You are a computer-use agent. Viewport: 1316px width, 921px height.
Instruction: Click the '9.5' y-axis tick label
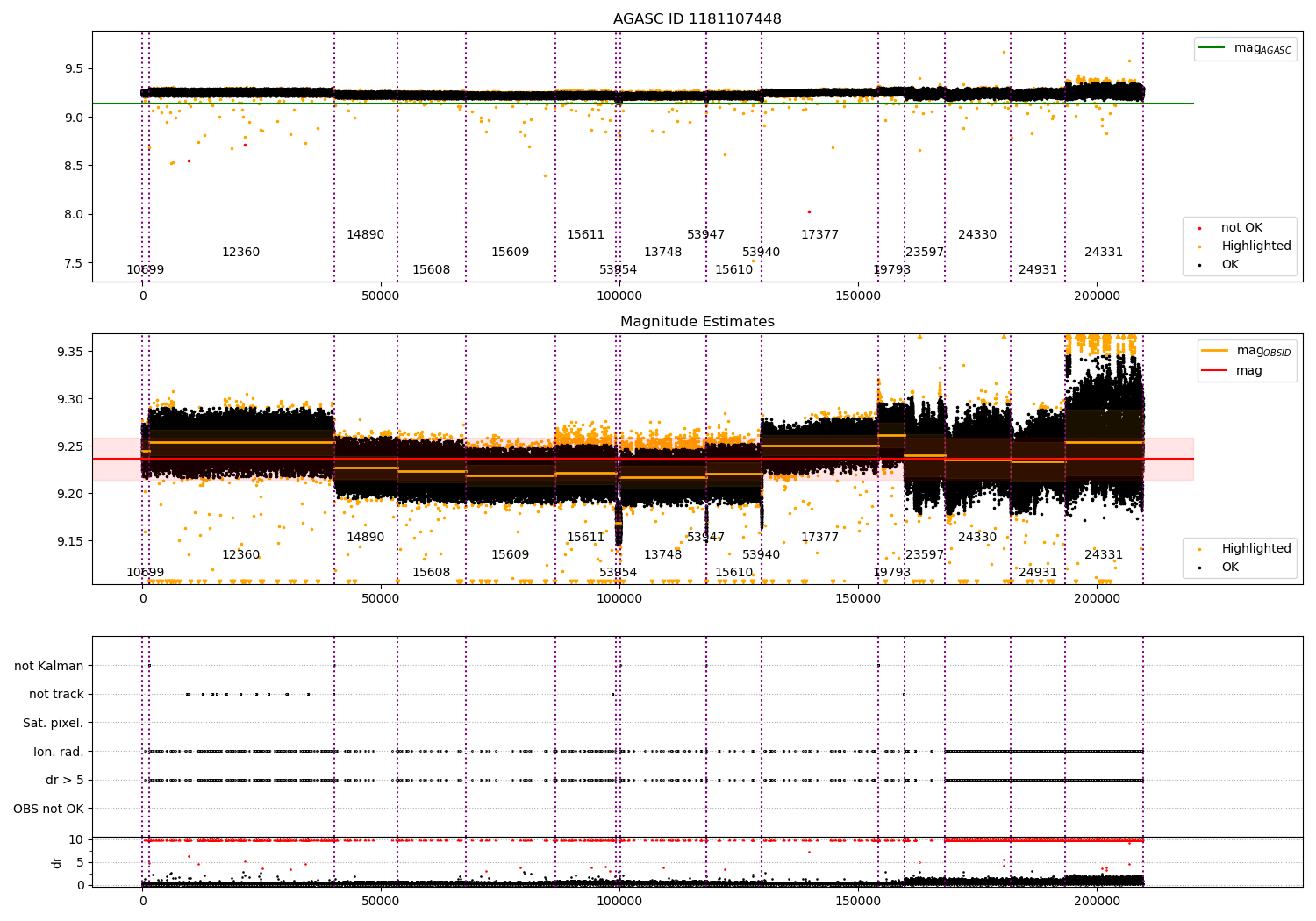point(74,69)
